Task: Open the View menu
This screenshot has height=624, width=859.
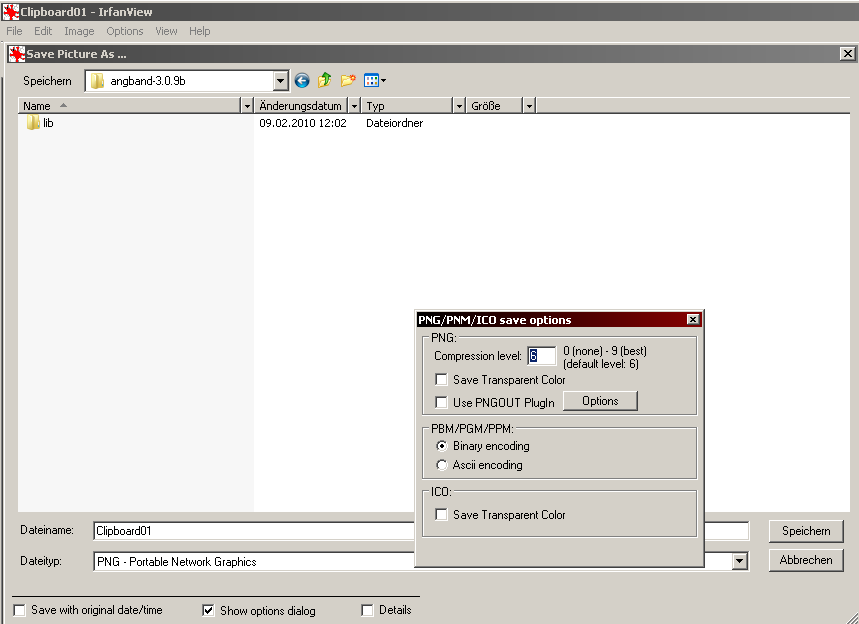Action: coord(166,31)
